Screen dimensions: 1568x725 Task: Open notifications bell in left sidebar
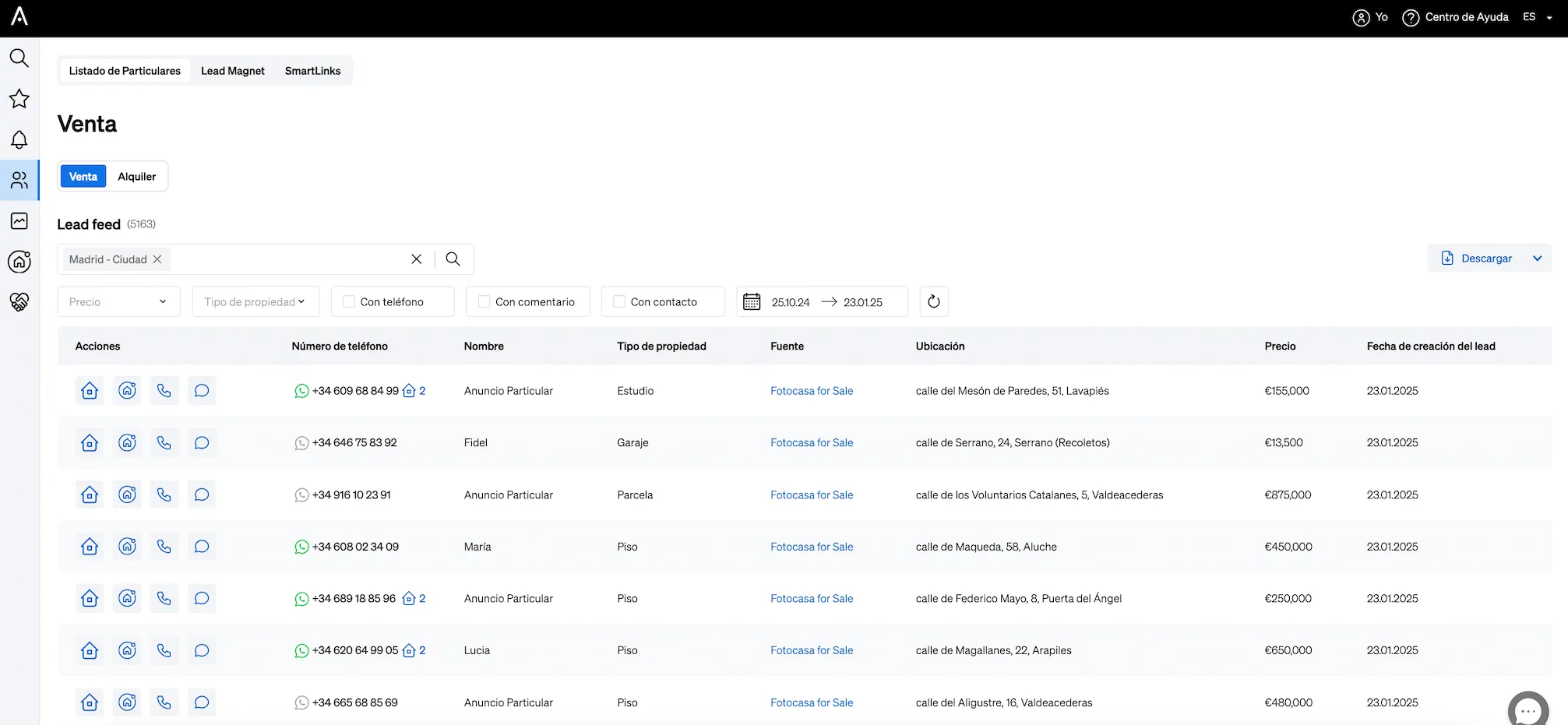coord(19,139)
